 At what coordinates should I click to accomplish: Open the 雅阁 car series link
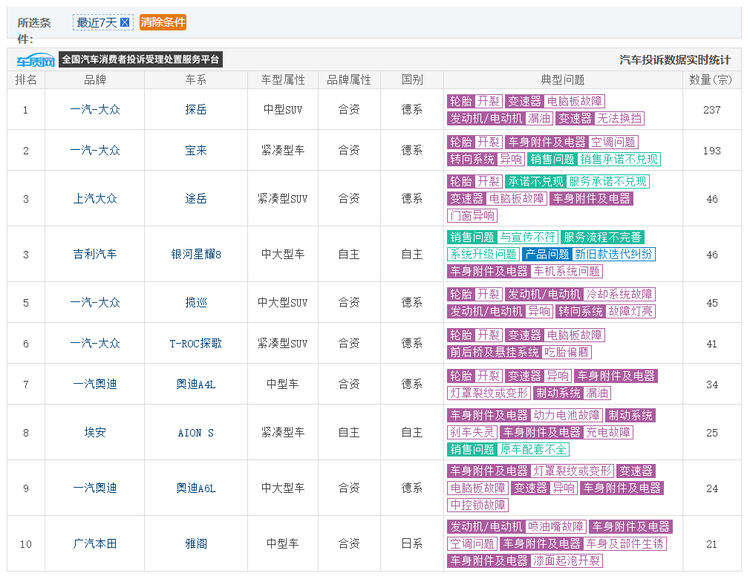(x=196, y=544)
